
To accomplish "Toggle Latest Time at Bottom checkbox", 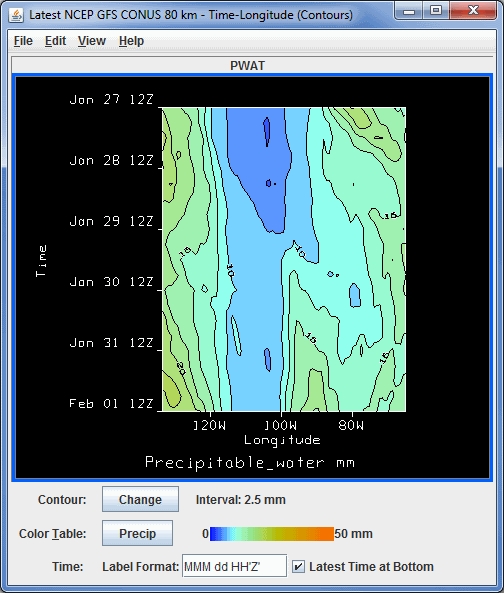I will click(x=298, y=567).
